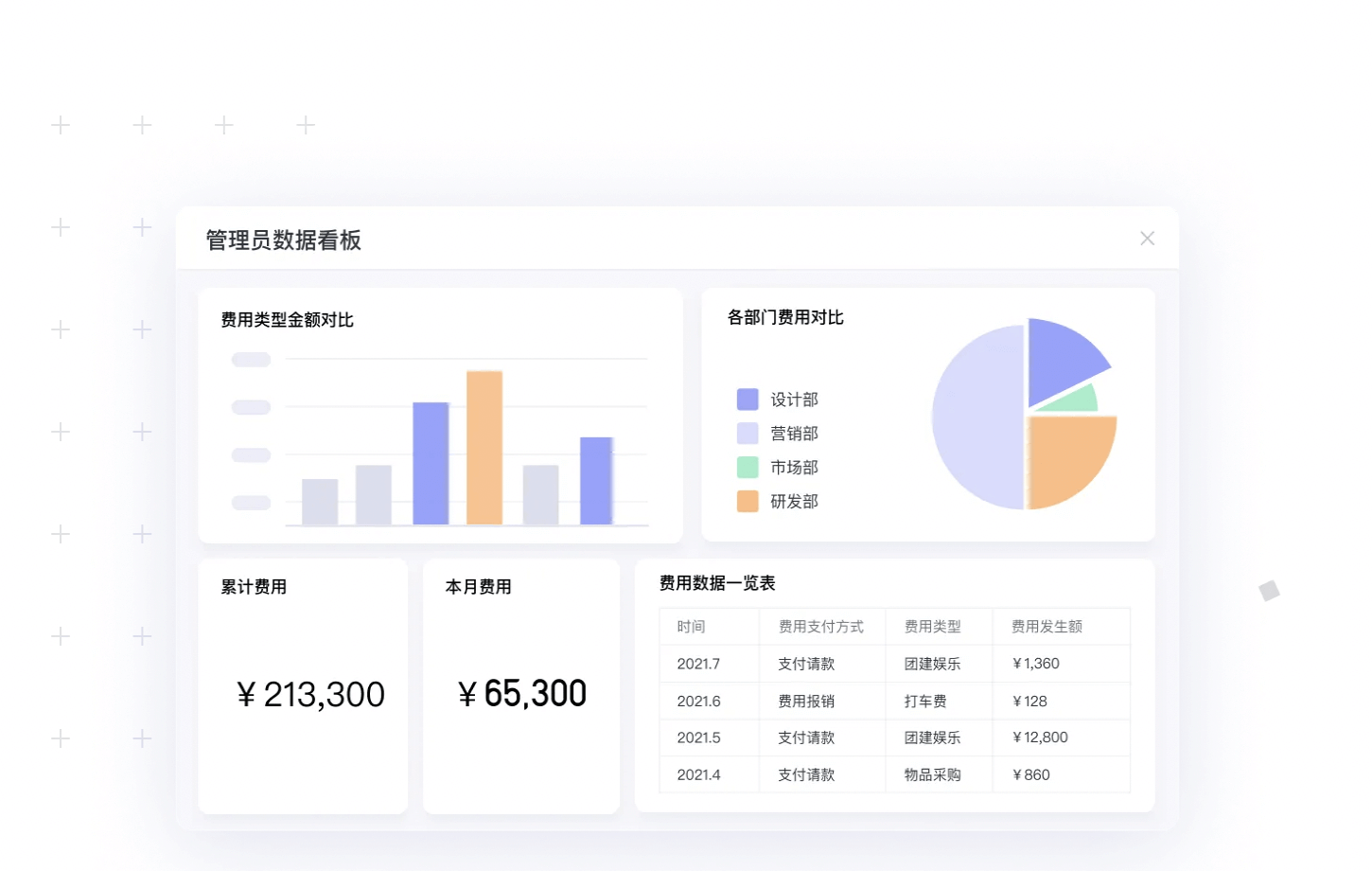Select the ¥12,800 amount cell
This screenshot has height=871, width=1372.
tap(1040, 738)
